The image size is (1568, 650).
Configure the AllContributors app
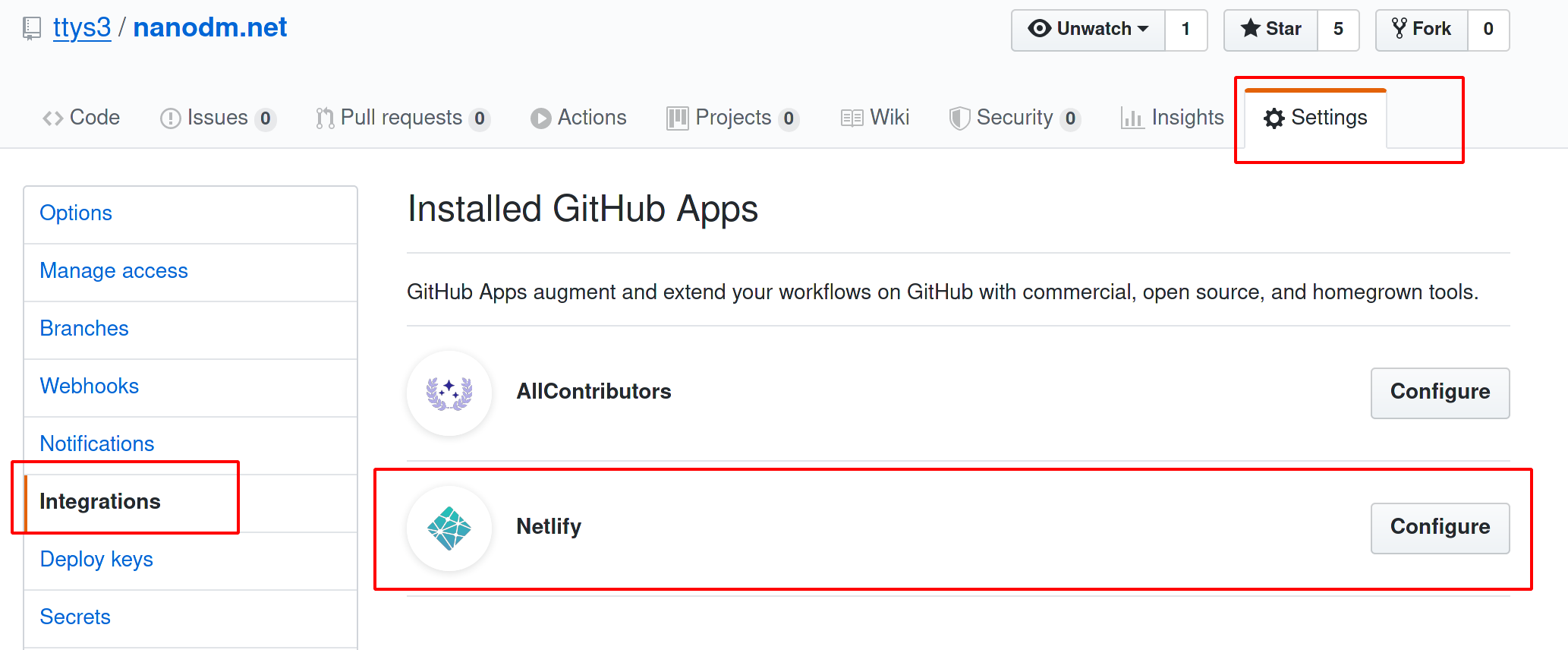[1440, 393]
